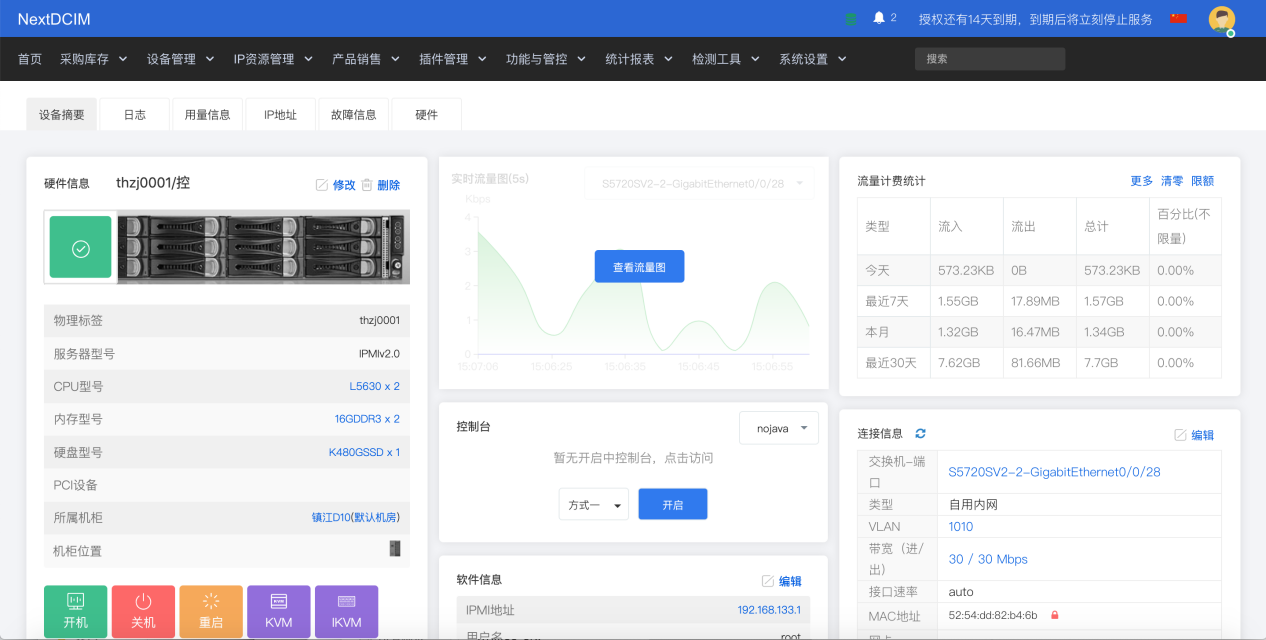Open the user avatar menu
Viewport: 1266px width, 640px height.
coord(1221,19)
